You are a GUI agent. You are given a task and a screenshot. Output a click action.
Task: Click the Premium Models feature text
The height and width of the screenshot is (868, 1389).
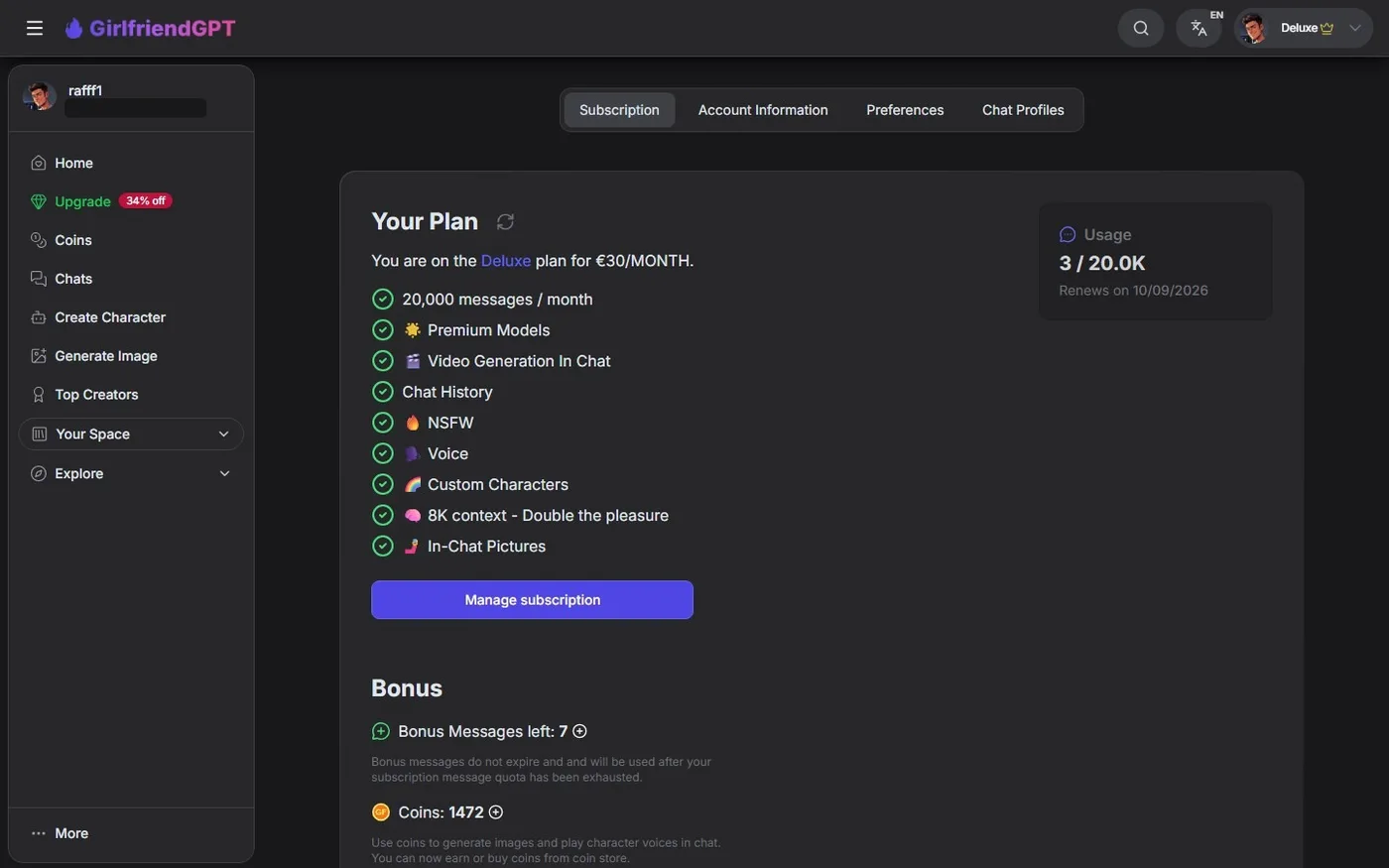click(488, 330)
